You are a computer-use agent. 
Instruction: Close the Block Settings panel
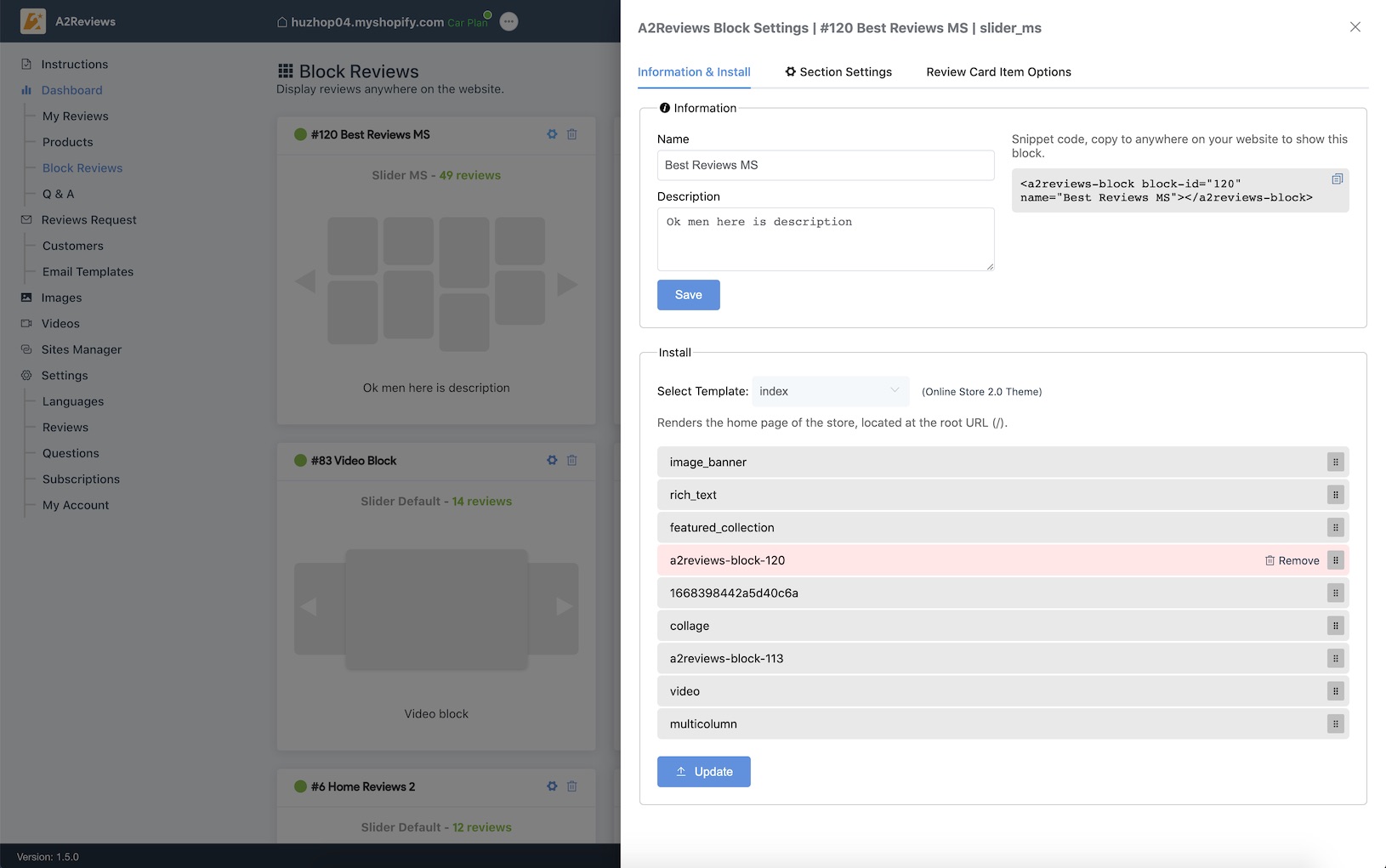click(1355, 27)
